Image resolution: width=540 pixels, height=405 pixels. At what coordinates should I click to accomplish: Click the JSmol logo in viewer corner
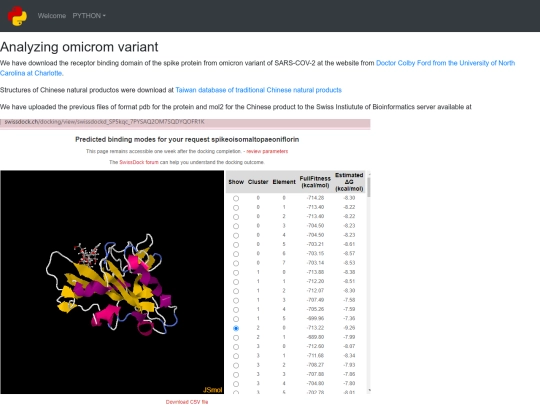212,390
